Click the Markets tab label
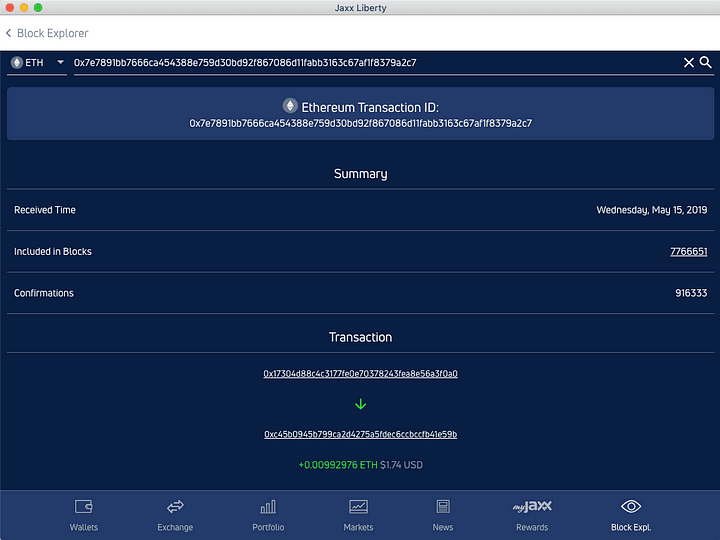 [x=358, y=527]
